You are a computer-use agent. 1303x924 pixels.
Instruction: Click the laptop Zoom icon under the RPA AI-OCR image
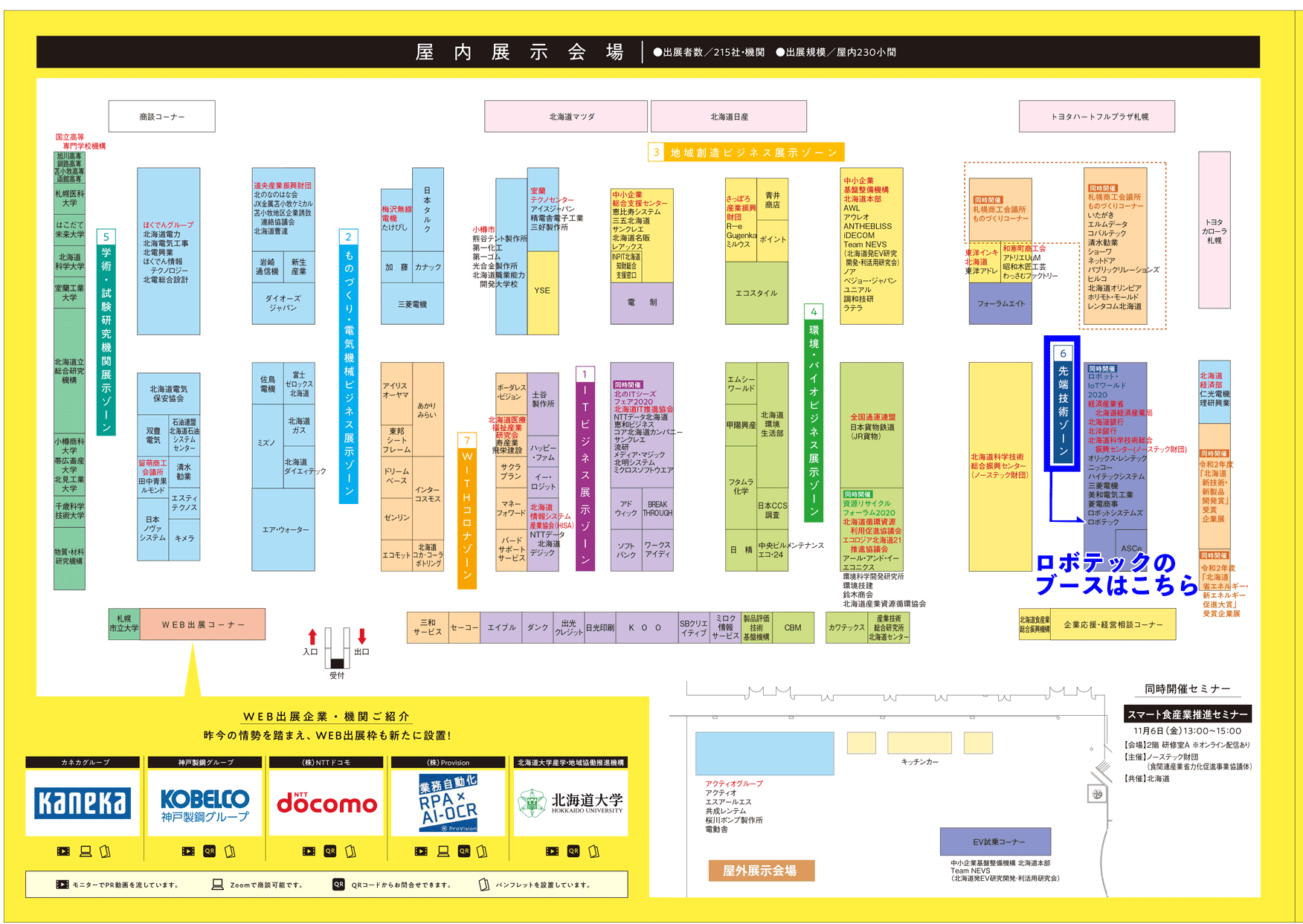click(x=443, y=851)
